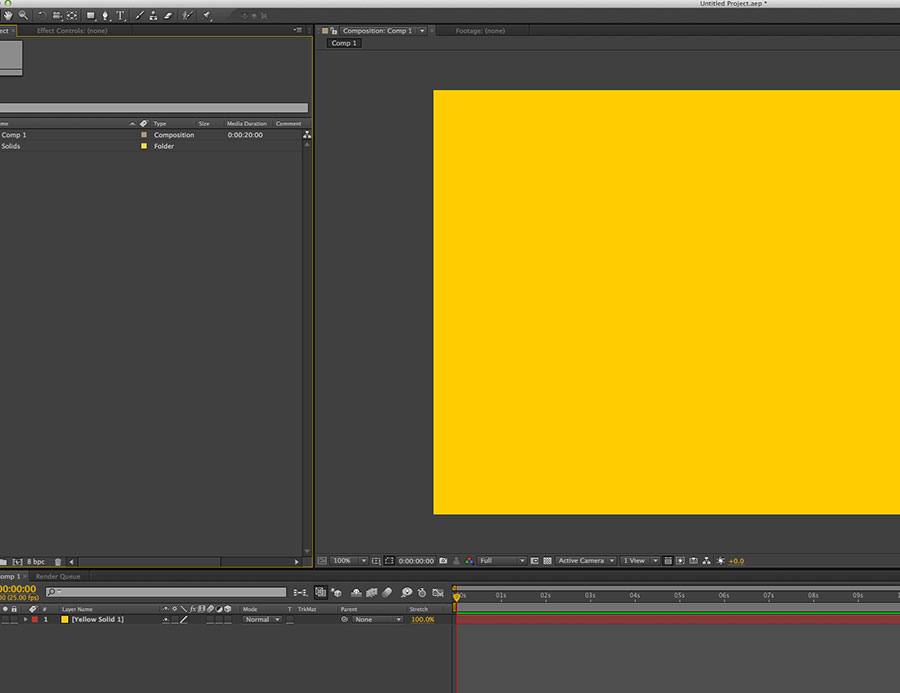Delete selected item with trash icon
Image resolution: width=900 pixels, height=693 pixels.
(x=58, y=562)
